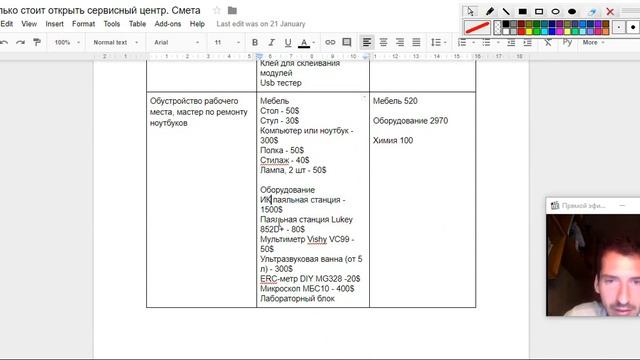The image size is (640, 360).
Task: Pick the yellow color swatch
Action: 529,31
